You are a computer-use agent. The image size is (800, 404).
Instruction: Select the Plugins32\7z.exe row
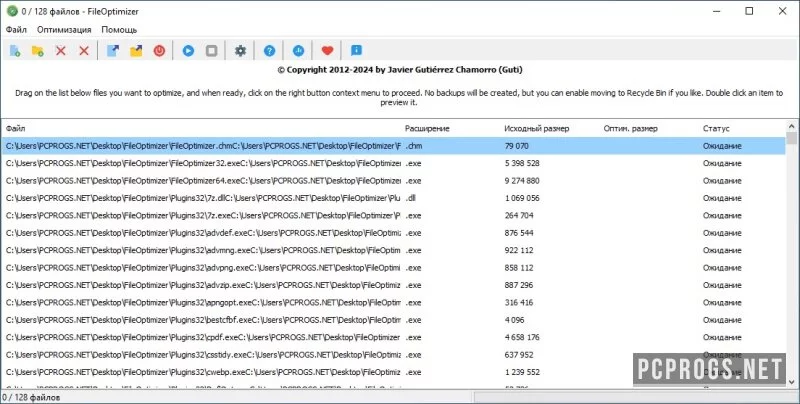tap(393, 215)
